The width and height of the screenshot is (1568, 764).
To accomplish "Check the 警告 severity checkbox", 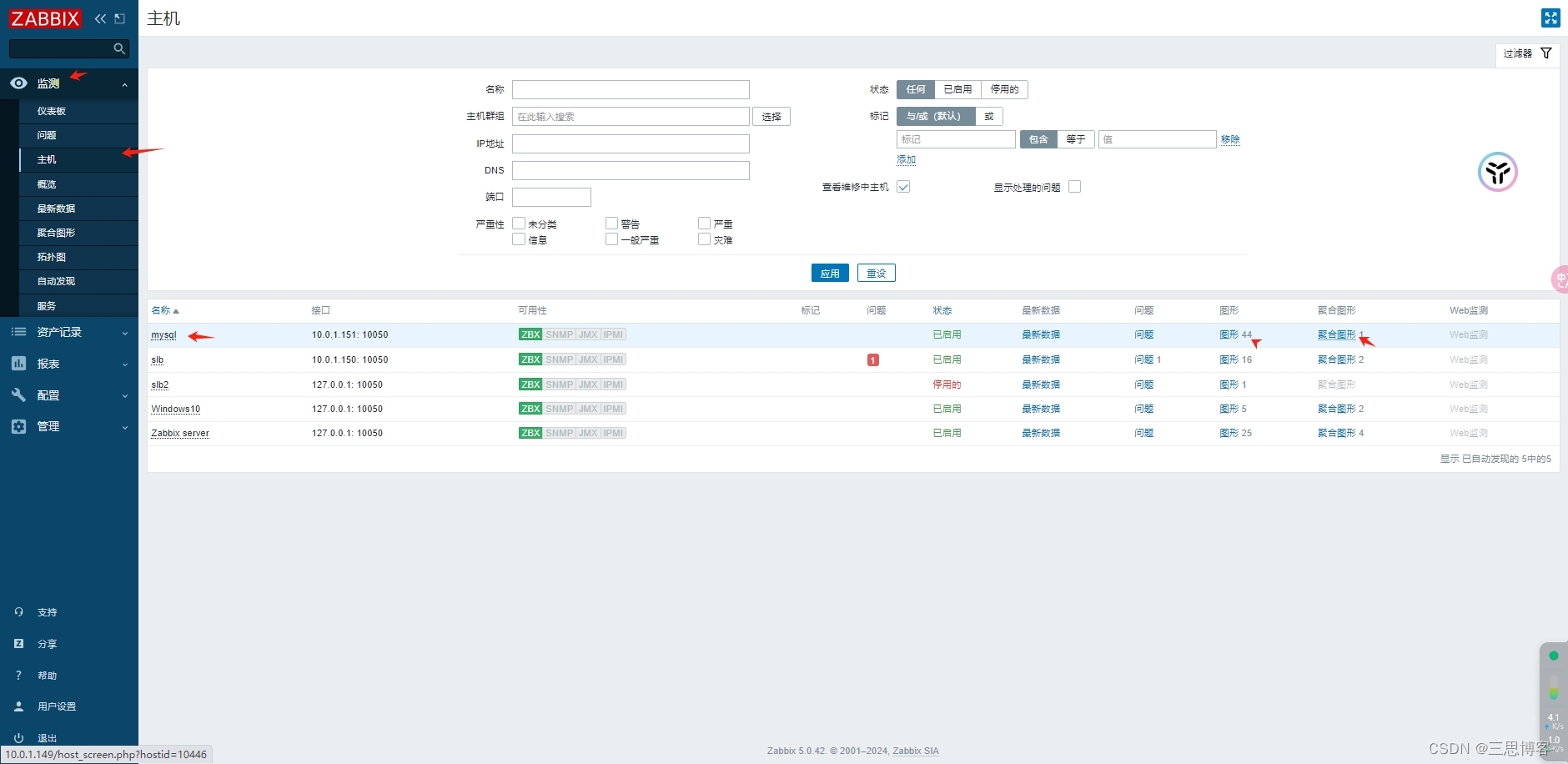I will point(611,224).
